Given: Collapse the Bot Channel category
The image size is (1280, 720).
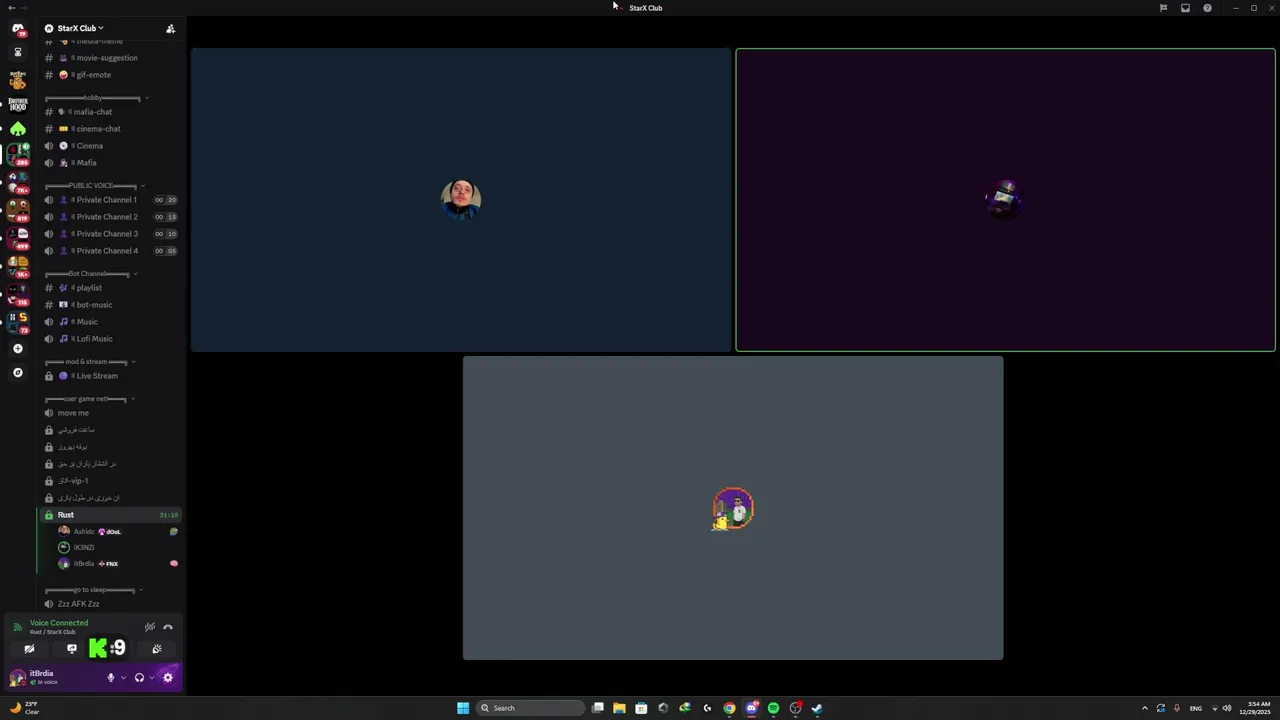Looking at the screenshot, I should (92, 273).
